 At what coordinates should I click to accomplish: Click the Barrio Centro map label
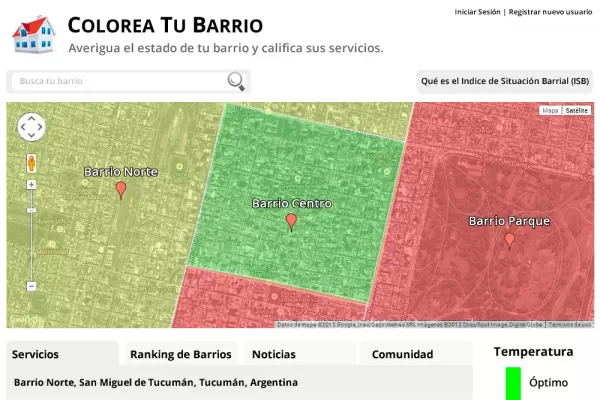tap(292, 203)
